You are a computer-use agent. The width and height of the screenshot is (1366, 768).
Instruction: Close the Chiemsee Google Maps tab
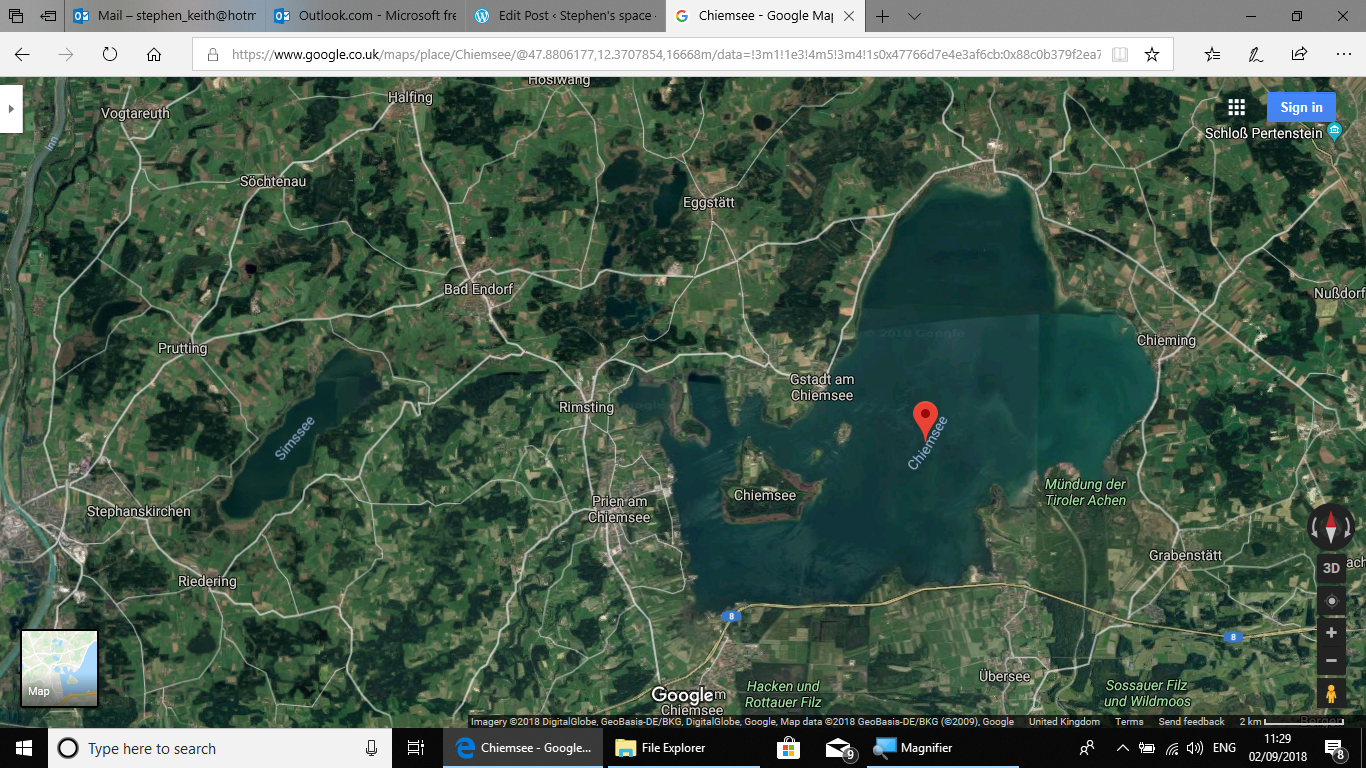851,16
